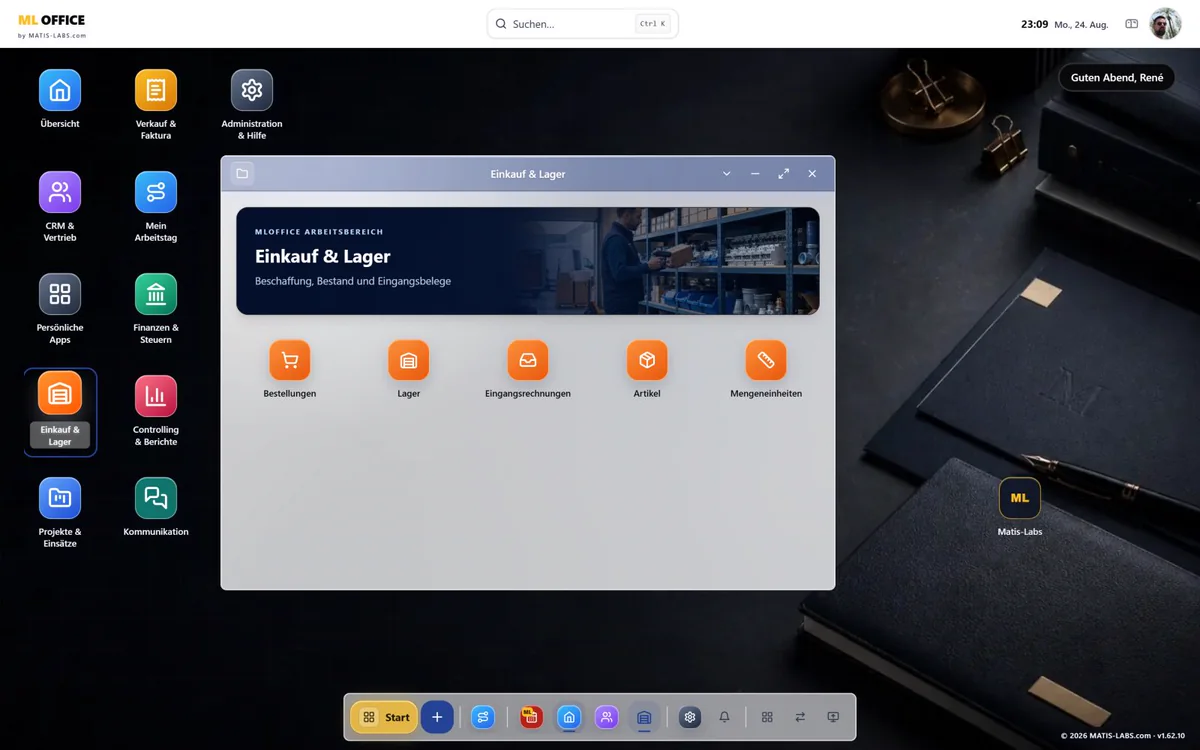Click the screen monitor icon in dock
The image size is (1200, 750).
pos(833,717)
